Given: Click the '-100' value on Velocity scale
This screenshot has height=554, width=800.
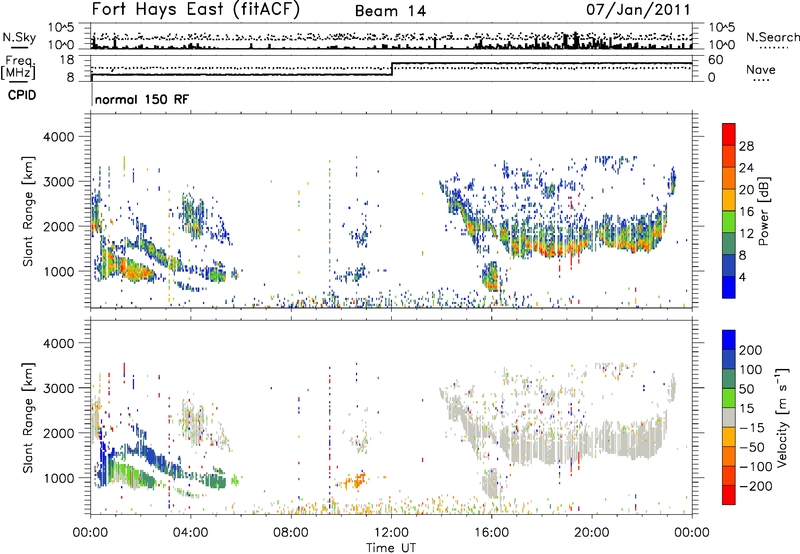Looking at the screenshot, I should 756,467.
